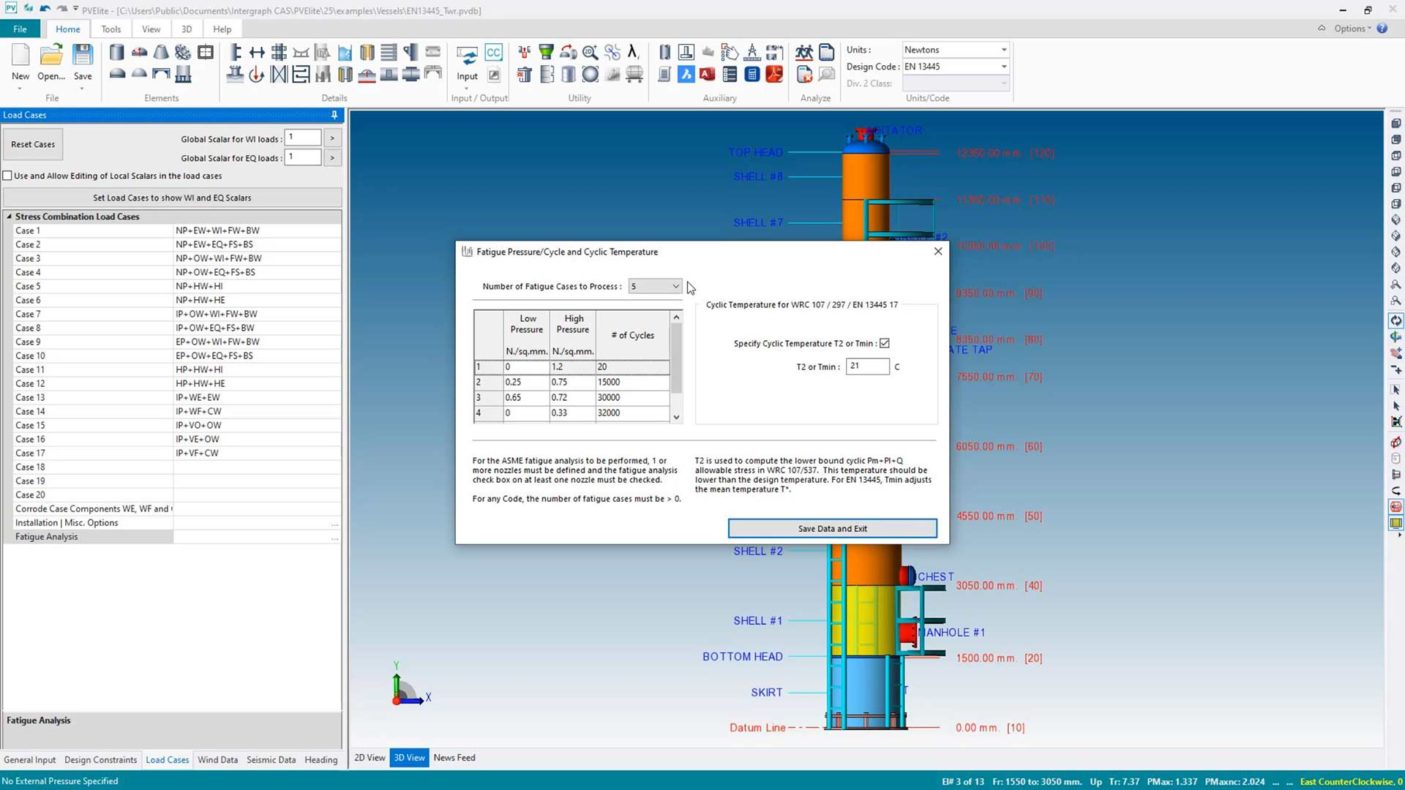The width and height of the screenshot is (1405, 790).
Task: Click the green funnel icon in Utility
Action: coord(546,52)
